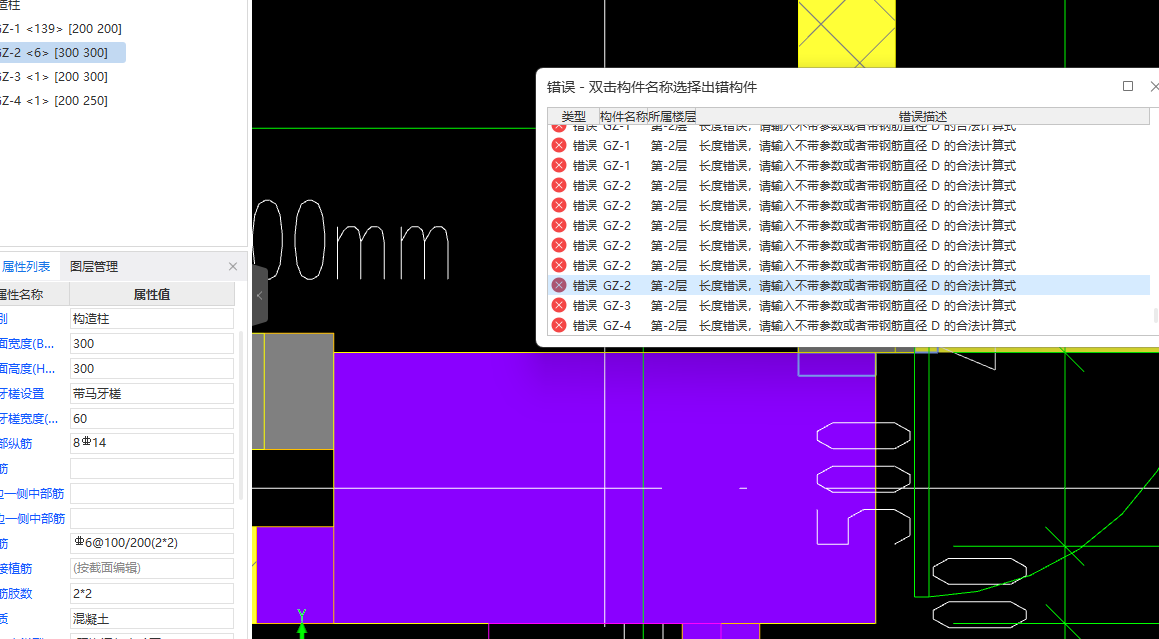Click the 构造柱 property value field

click(x=152, y=319)
